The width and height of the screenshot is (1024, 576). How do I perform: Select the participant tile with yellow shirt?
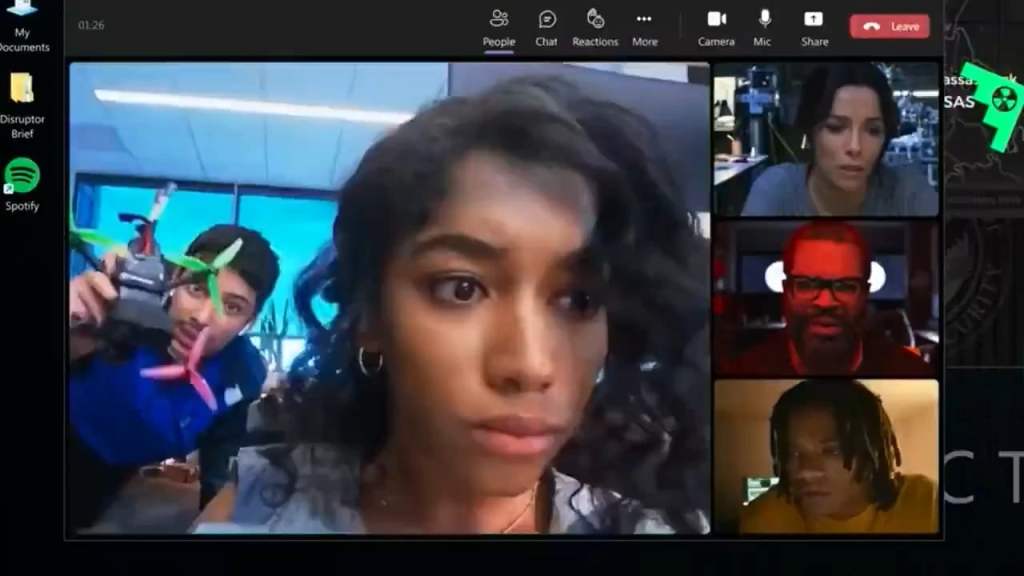point(826,456)
